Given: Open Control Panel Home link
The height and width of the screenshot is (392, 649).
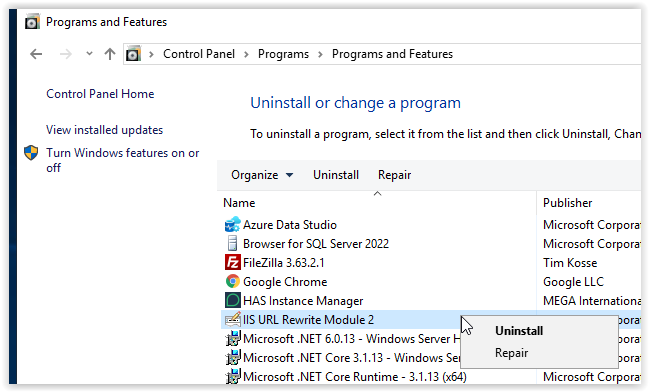Looking at the screenshot, I should 100,94.
